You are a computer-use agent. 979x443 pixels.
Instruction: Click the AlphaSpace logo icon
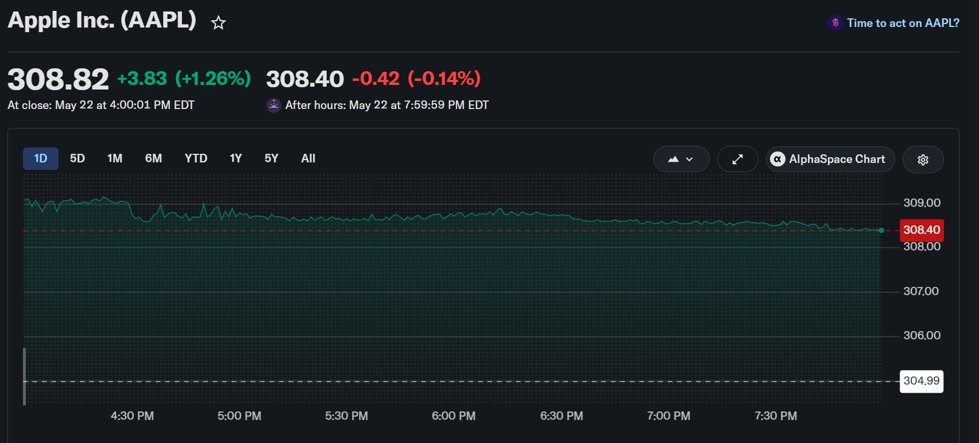click(777, 159)
